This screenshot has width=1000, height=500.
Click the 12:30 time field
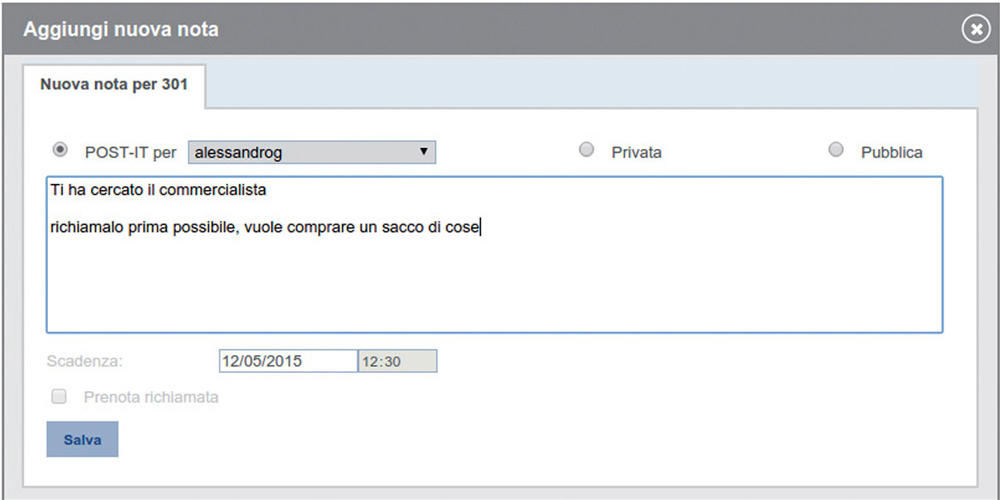pos(397,361)
